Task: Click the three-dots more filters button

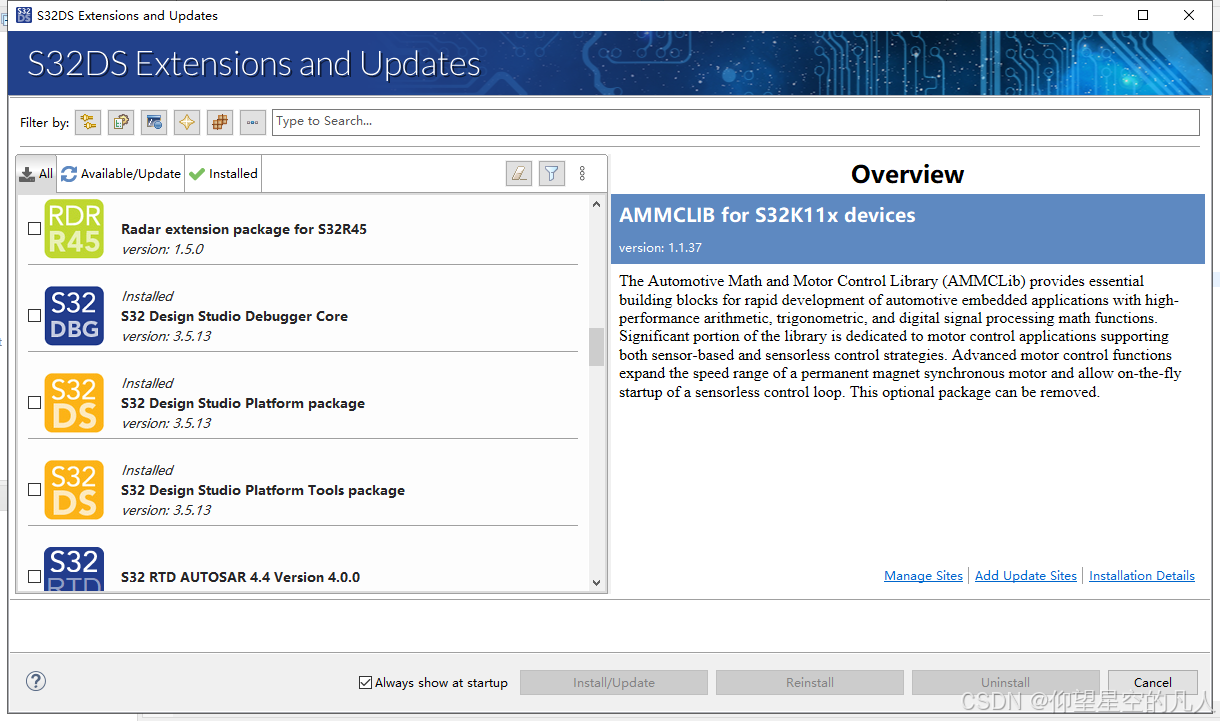Action: point(253,122)
